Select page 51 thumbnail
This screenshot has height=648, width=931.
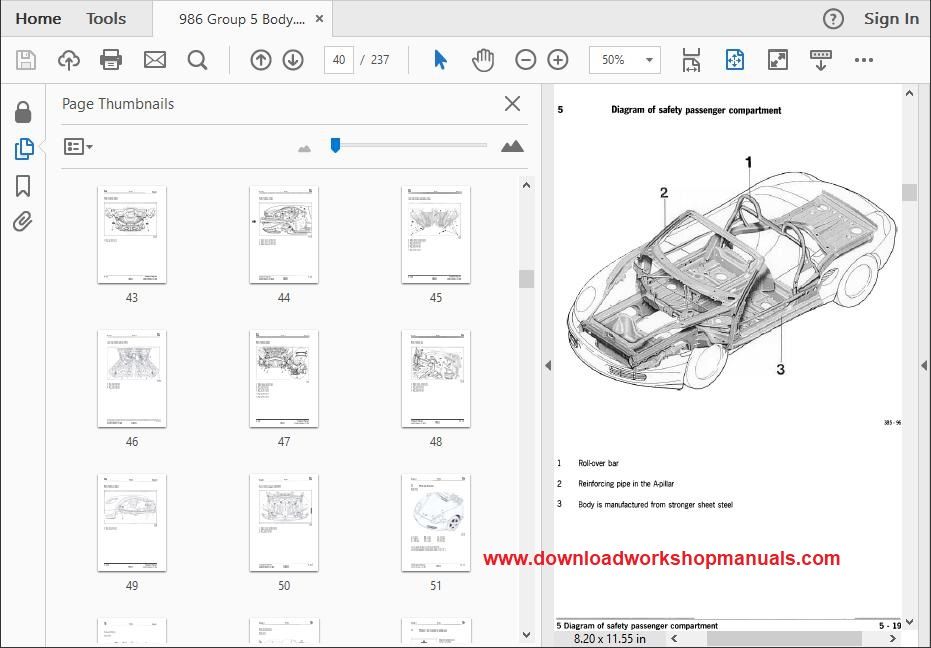pyautogui.click(x=436, y=523)
